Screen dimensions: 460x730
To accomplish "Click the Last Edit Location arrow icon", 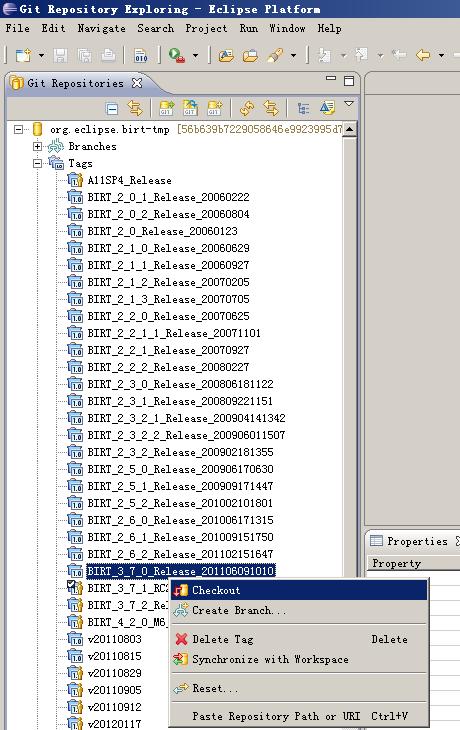I will (x=399, y=55).
